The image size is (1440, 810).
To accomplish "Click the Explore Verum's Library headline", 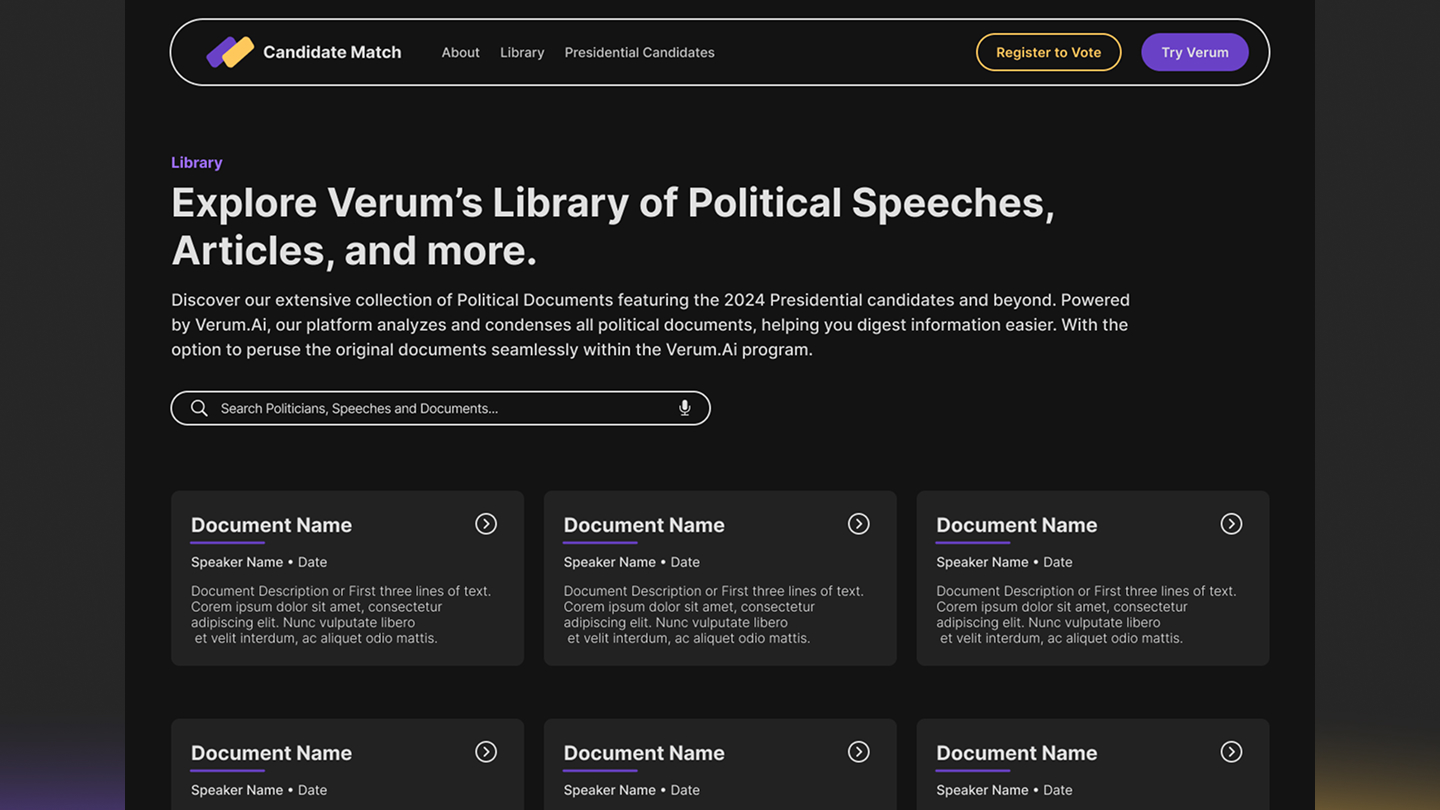I will point(613,226).
